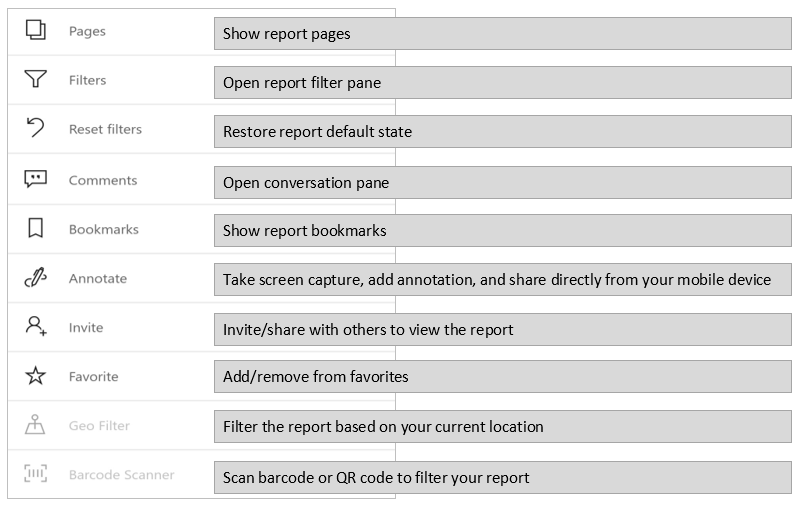Select the Invite menu label

click(x=86, y=327)
